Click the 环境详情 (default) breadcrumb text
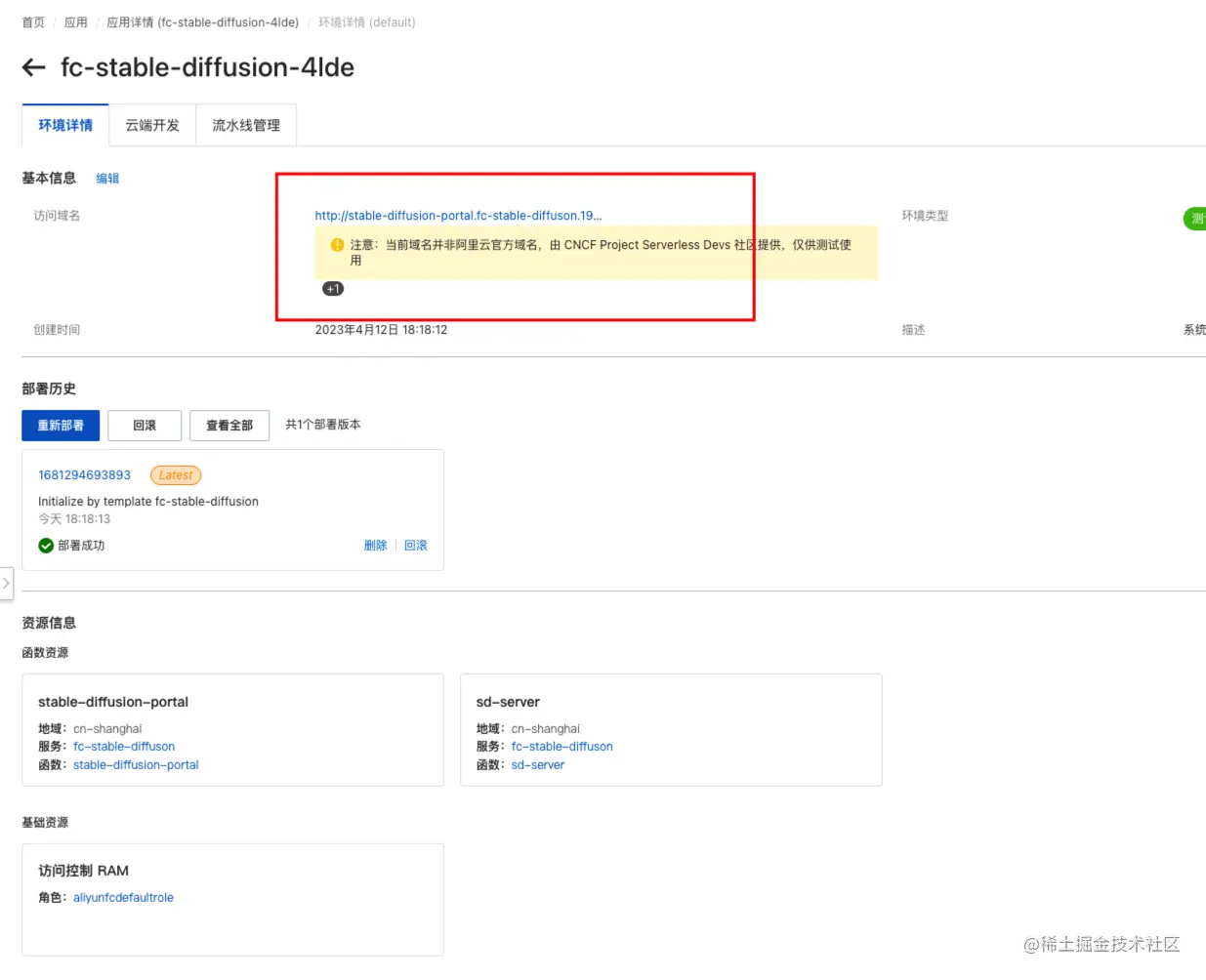This screenshot has width=1206, height=980. (x=367, y=22)
